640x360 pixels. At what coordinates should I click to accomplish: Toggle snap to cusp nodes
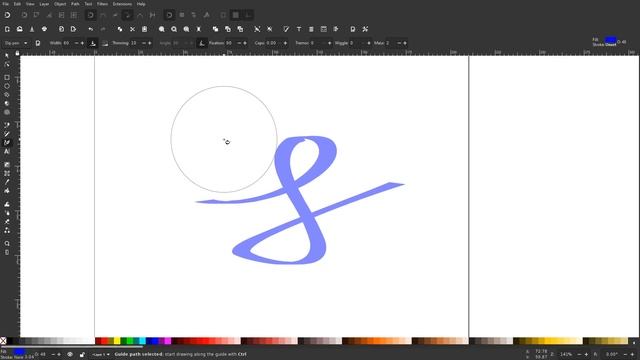click(128, 15)
